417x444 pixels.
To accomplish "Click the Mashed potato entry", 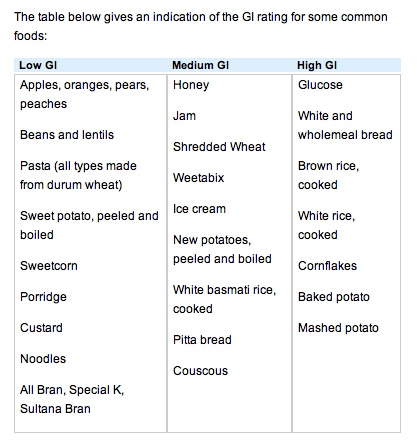I will point(338,328).
